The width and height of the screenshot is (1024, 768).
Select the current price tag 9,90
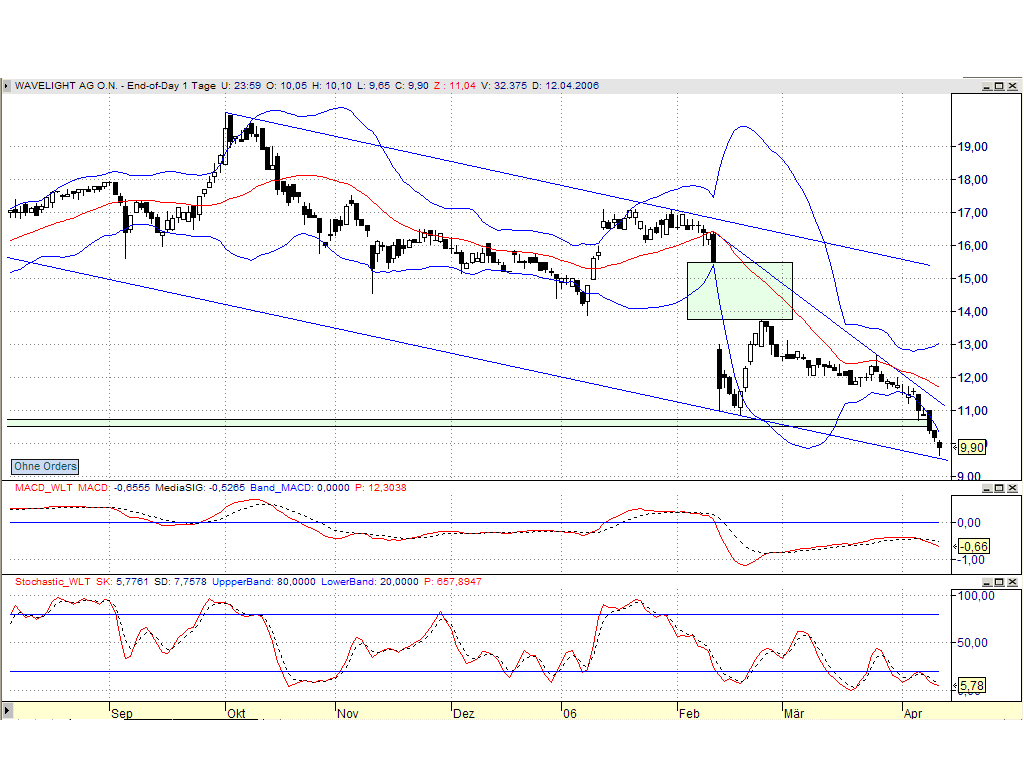pos(972,447)
